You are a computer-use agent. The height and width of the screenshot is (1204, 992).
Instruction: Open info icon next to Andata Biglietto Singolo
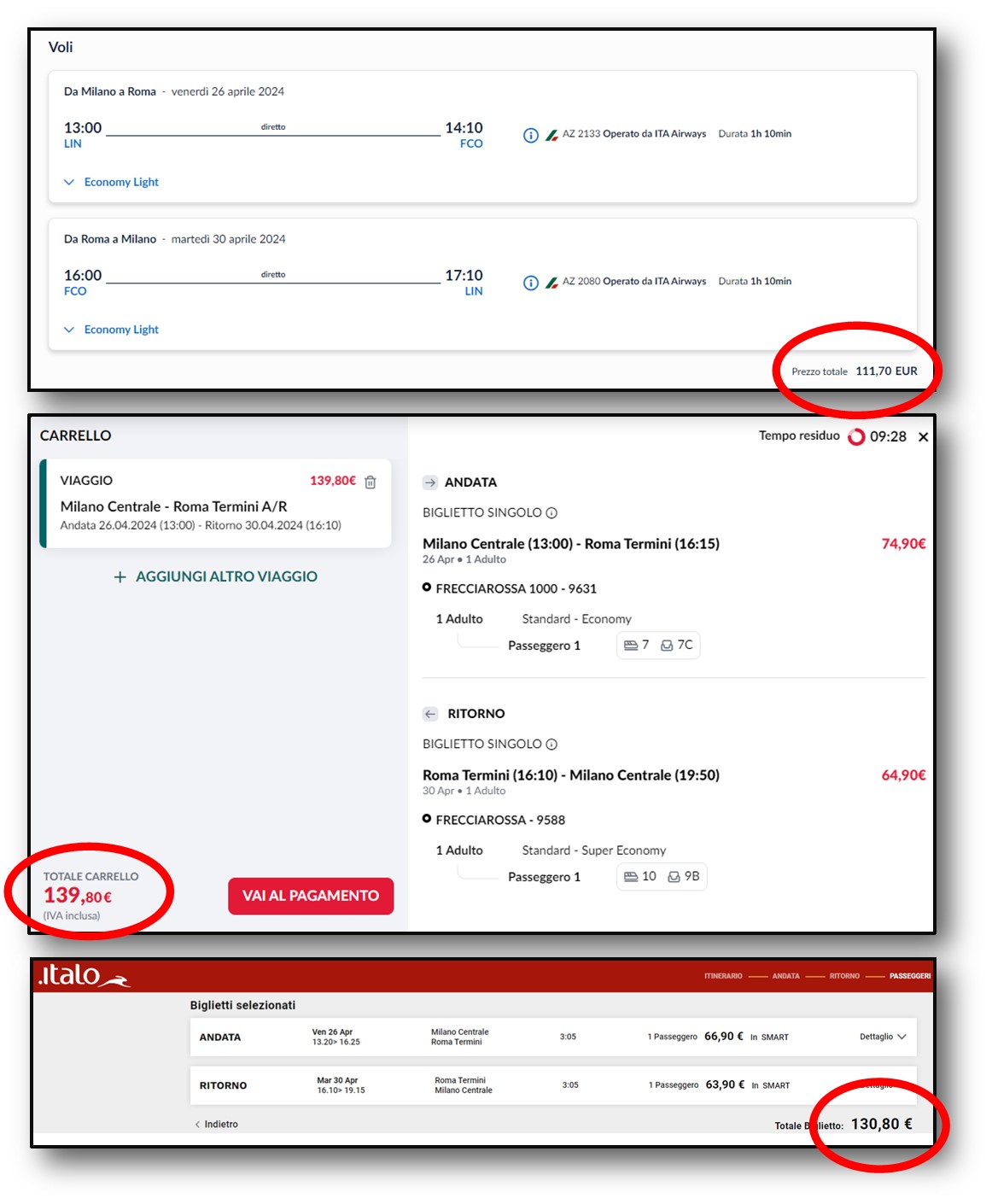click(x=551, y=513)
